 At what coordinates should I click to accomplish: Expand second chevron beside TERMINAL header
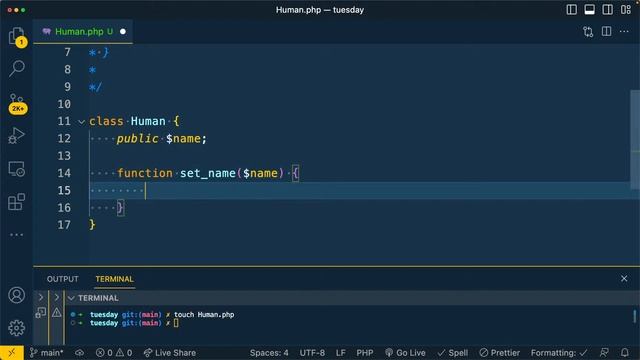[56, 297]
